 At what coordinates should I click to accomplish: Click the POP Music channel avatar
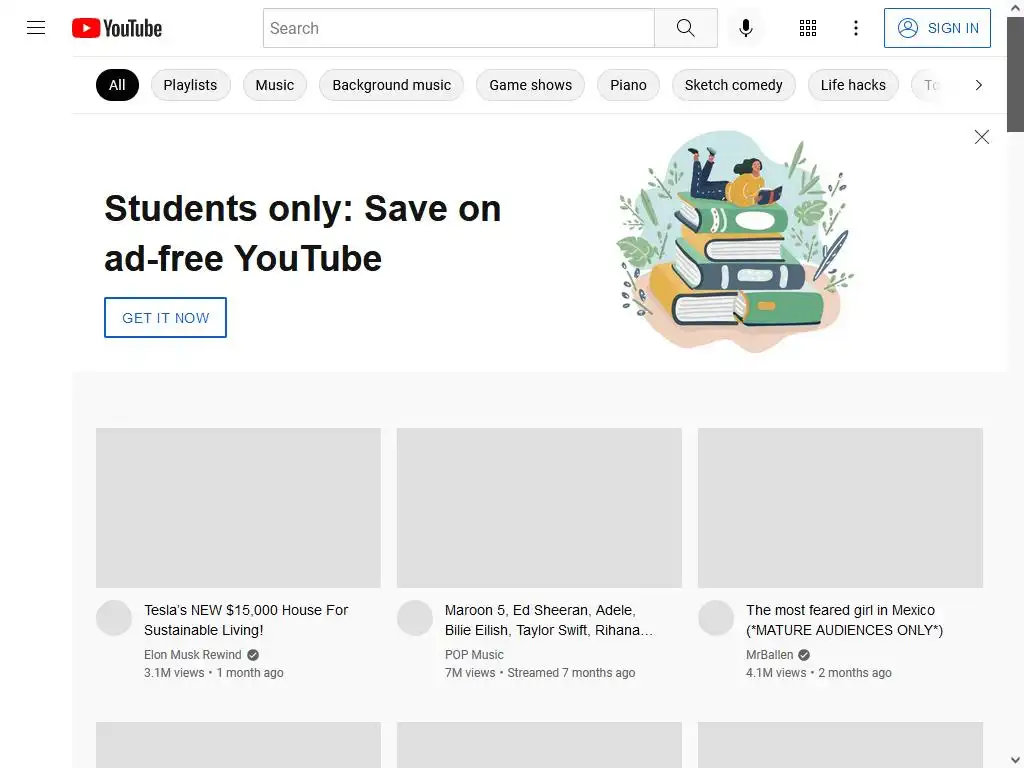[x=415, y=618]
